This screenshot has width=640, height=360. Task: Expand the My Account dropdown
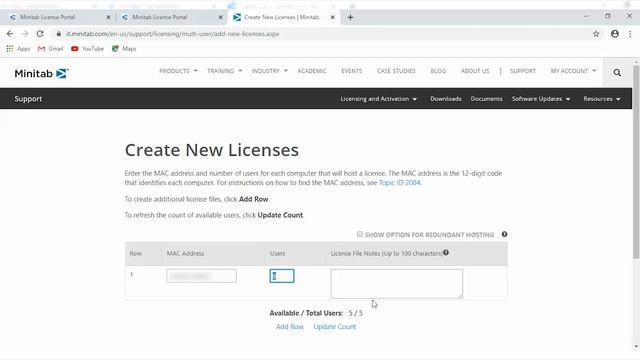[x=573, y=71]
